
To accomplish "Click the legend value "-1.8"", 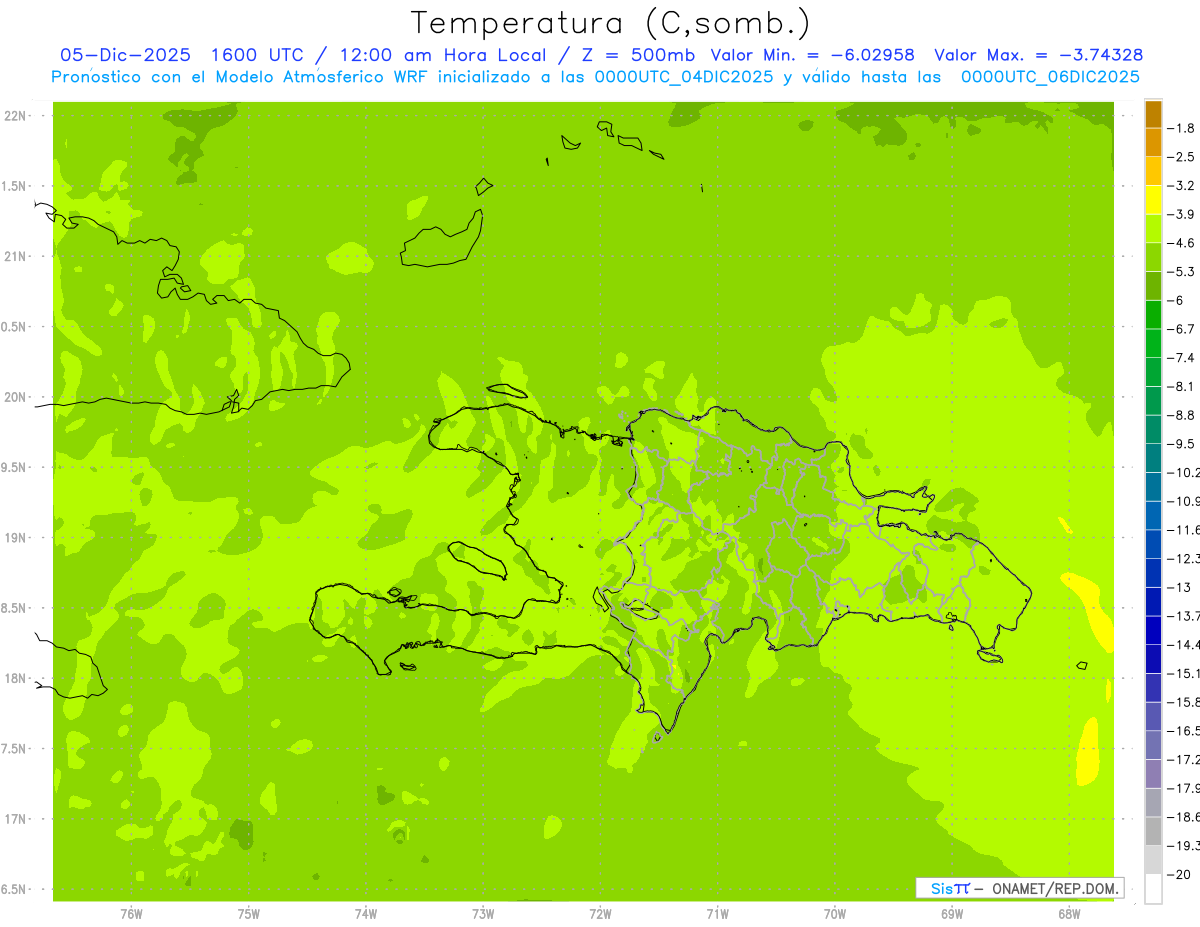I will click(1183, 128).
